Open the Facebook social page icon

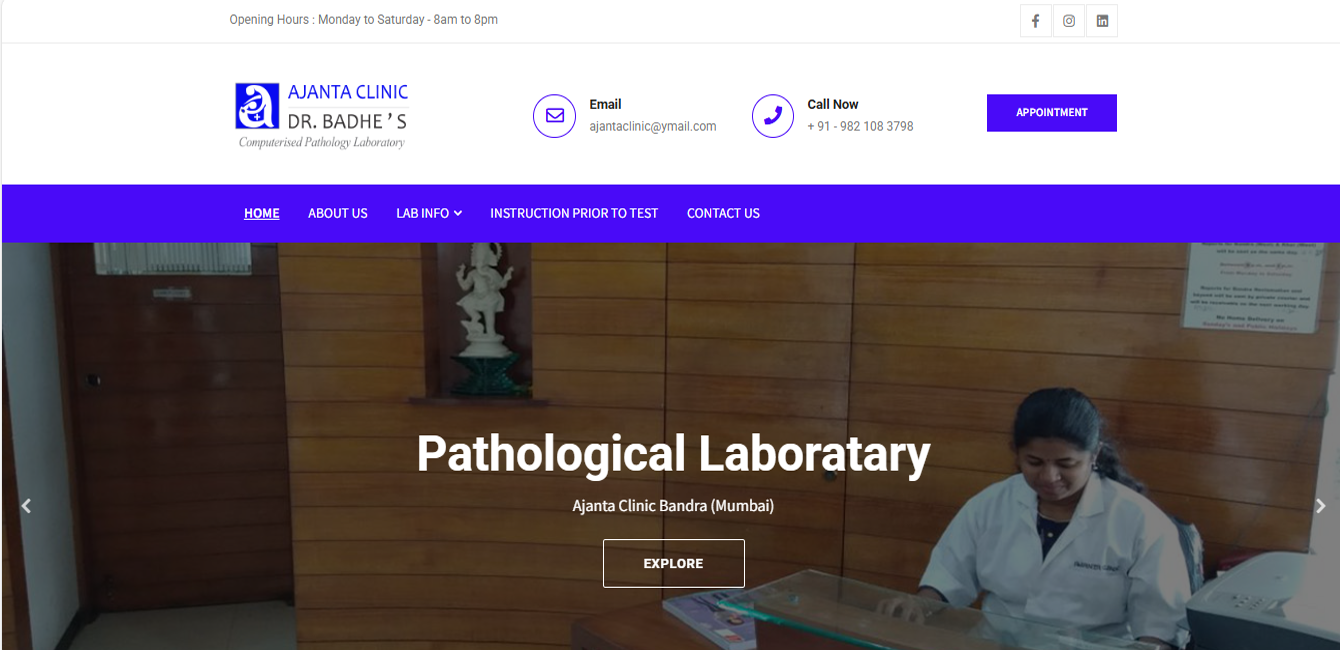1035,21
